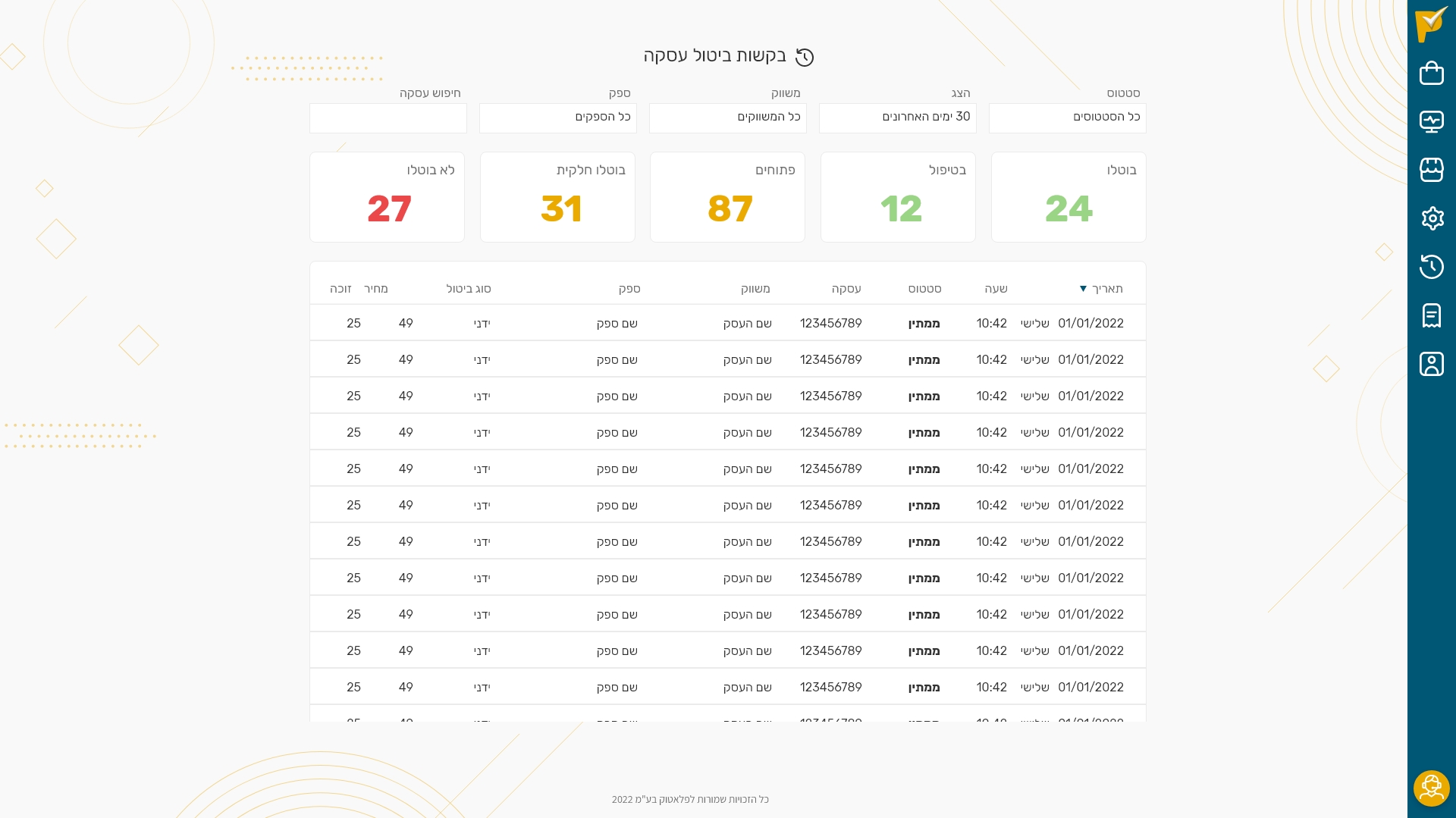Screen dimensions: 1456x818
Task: Click the חיפוש עסקה search field
Action: click(x=388, y=118)
